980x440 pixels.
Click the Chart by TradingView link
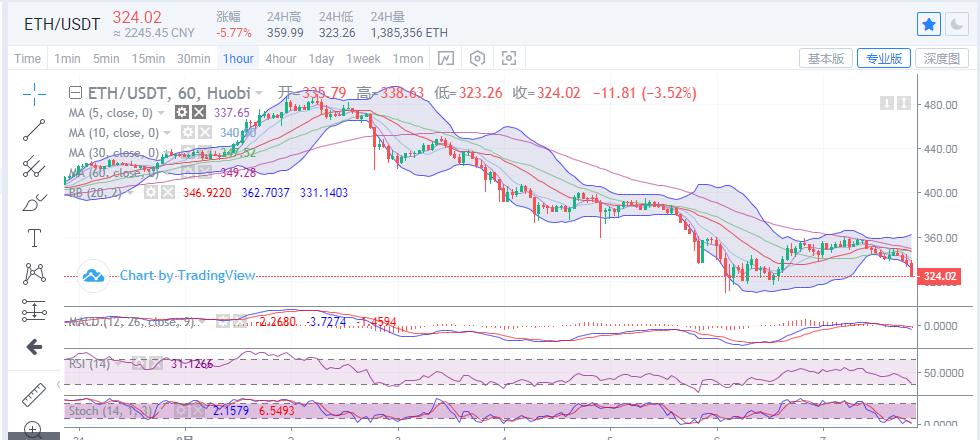click(188, 275)
